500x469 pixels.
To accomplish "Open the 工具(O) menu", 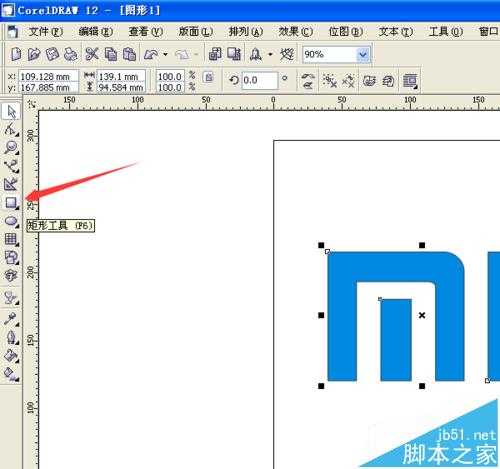I will point(445,32).
